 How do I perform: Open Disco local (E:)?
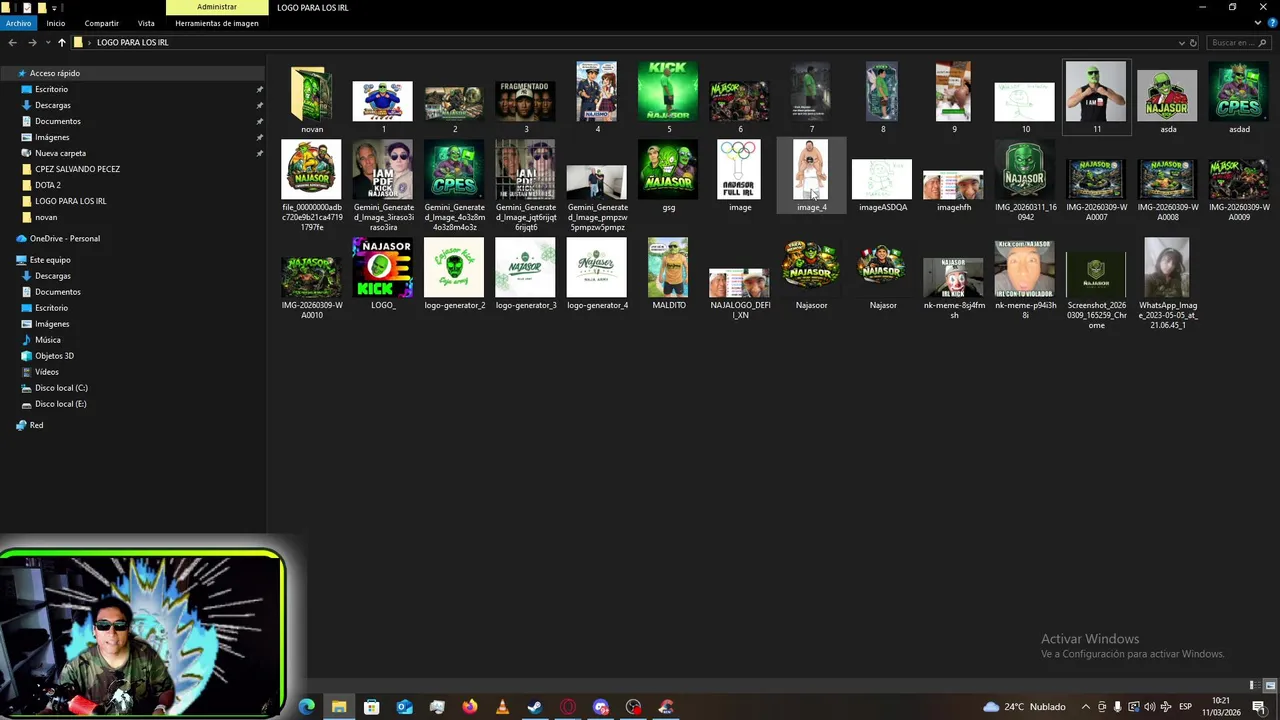61,404
